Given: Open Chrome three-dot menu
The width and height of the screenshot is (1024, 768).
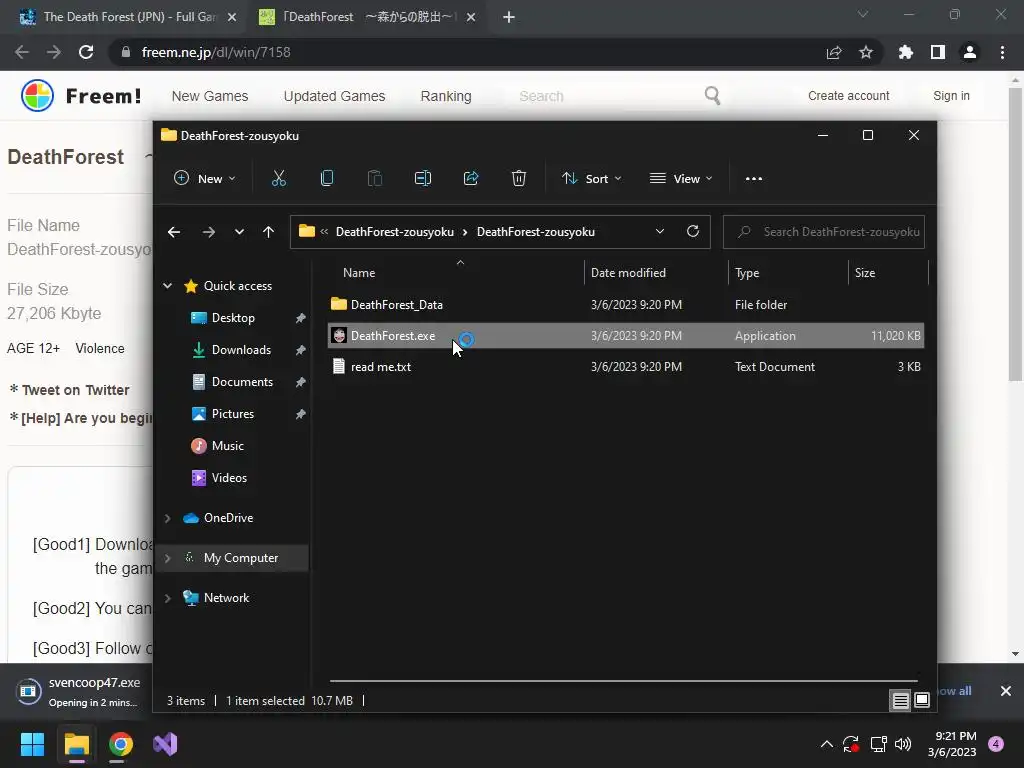Looking at the screenshot, I should (x=1002, y=52).
